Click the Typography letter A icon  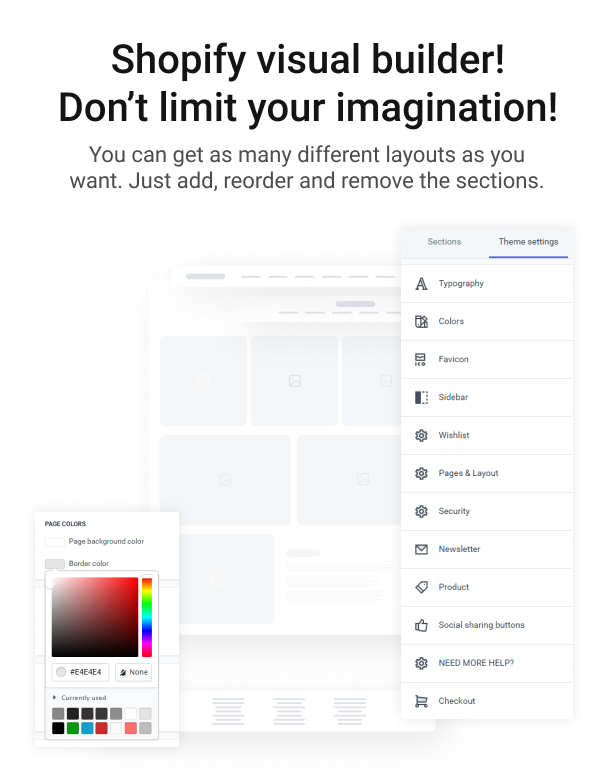point(421,284)
